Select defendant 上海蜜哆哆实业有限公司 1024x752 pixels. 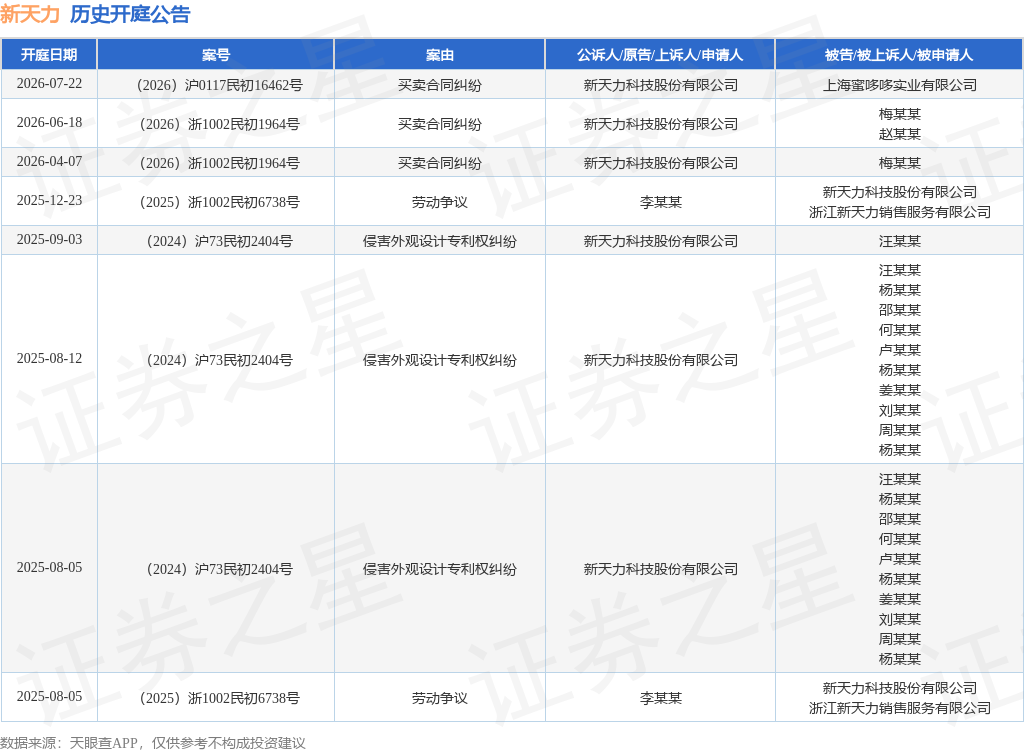click(899, 86)
